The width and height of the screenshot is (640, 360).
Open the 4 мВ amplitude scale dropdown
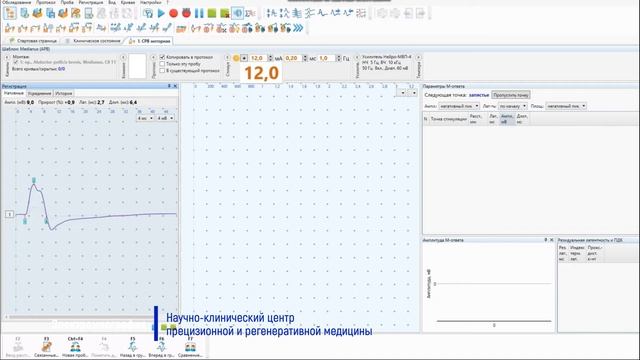coord(165,118)
